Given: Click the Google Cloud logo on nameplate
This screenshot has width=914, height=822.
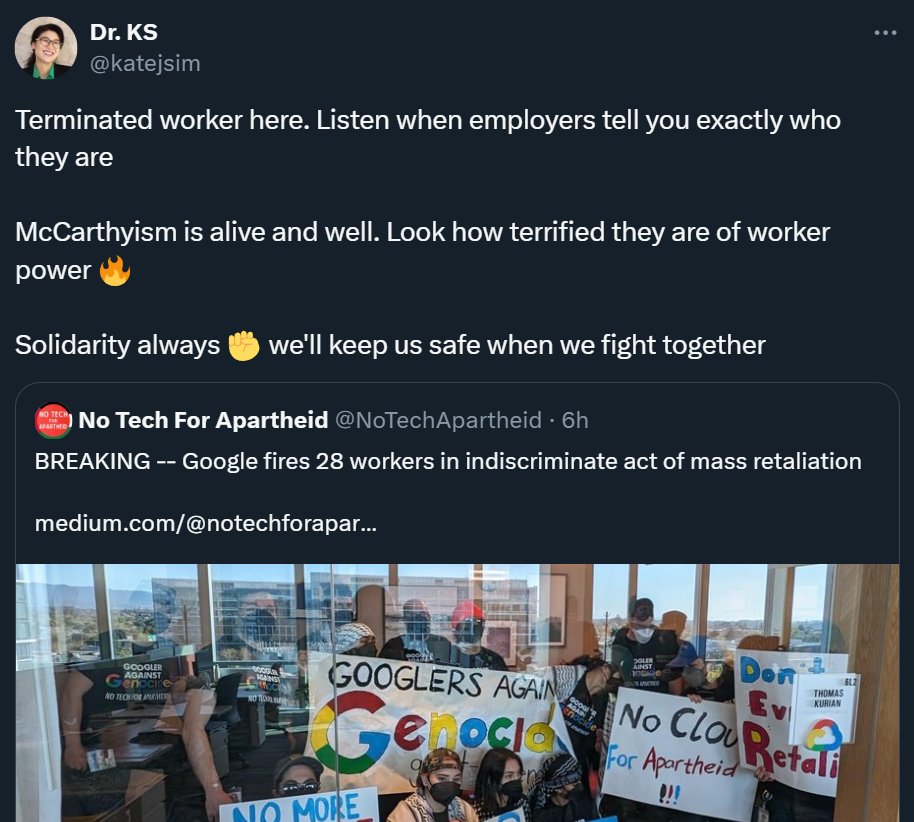Looking at the screenshot, I should tap(823, 735).
